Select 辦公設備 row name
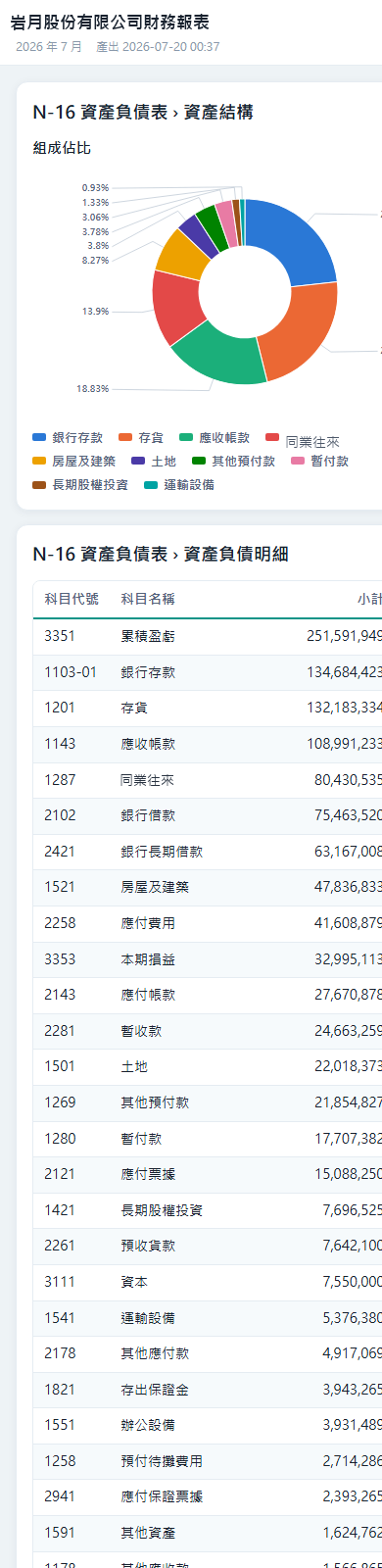Screen dimensions: 382x1568 [148, 1427]
